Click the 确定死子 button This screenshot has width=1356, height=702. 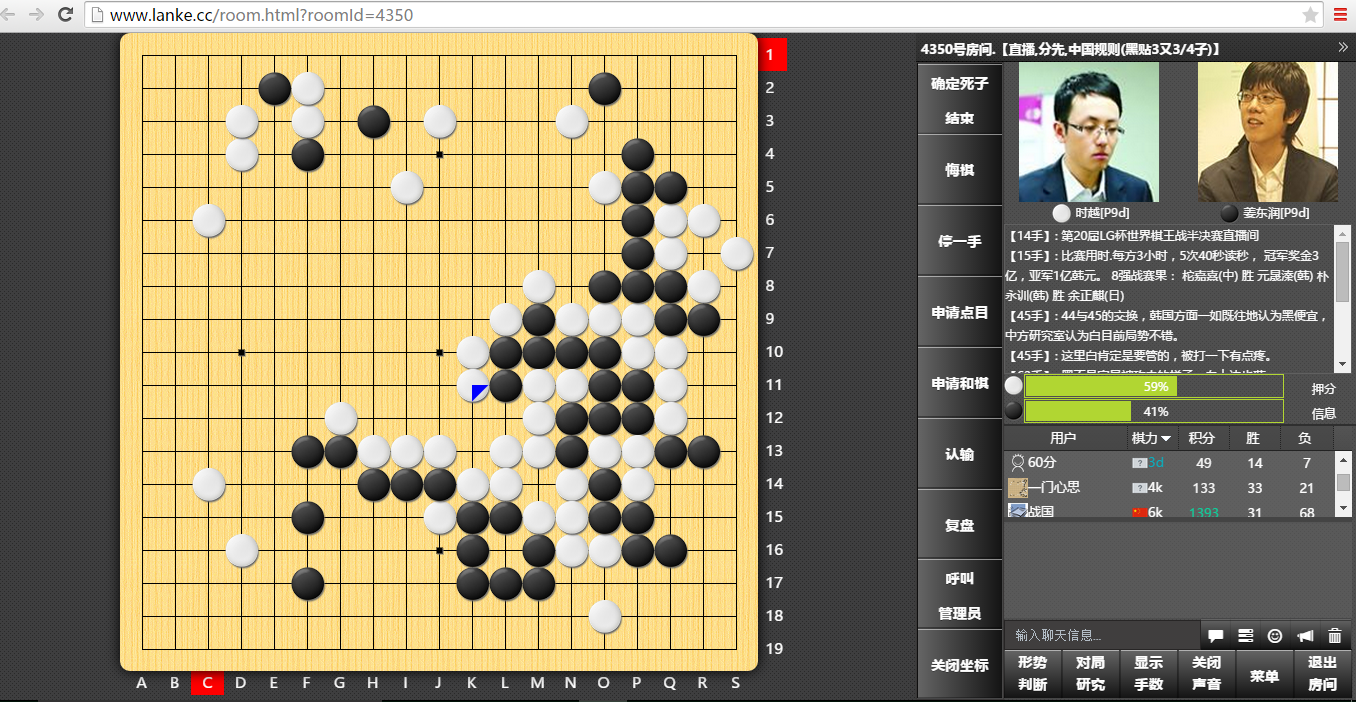[960, 84]
